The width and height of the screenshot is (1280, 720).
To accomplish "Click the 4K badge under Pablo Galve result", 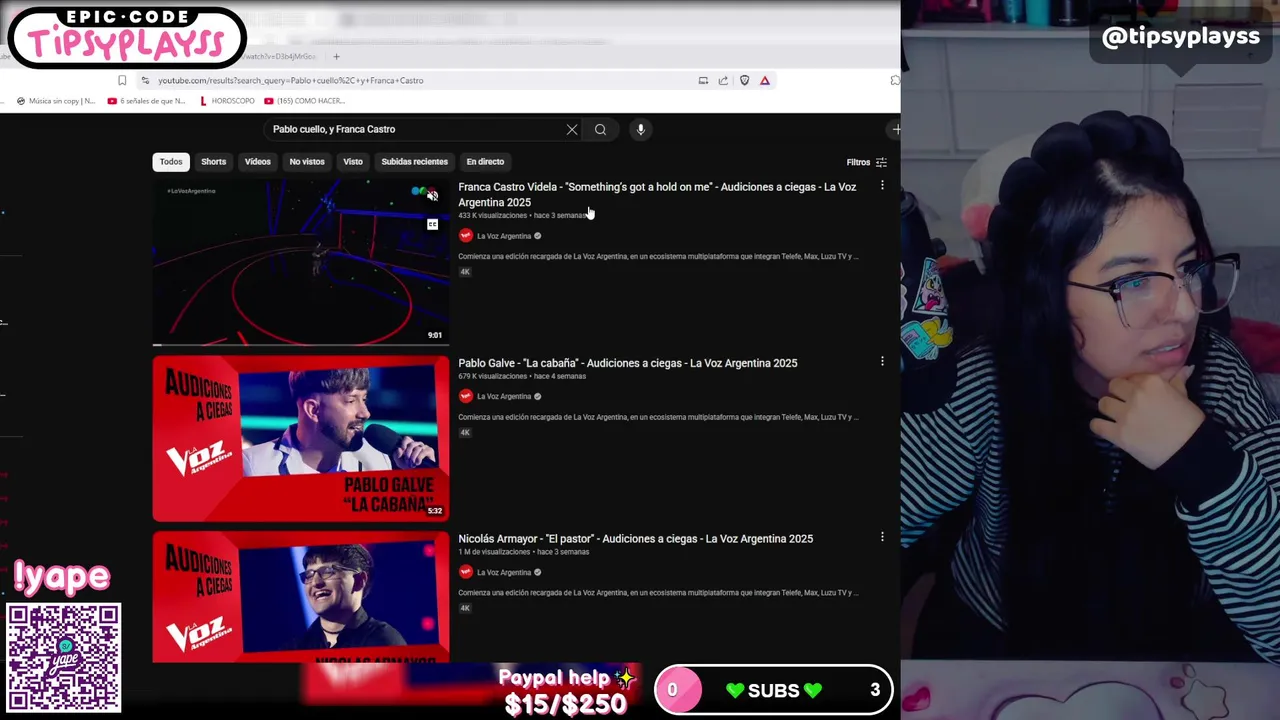I will point(465,432).
